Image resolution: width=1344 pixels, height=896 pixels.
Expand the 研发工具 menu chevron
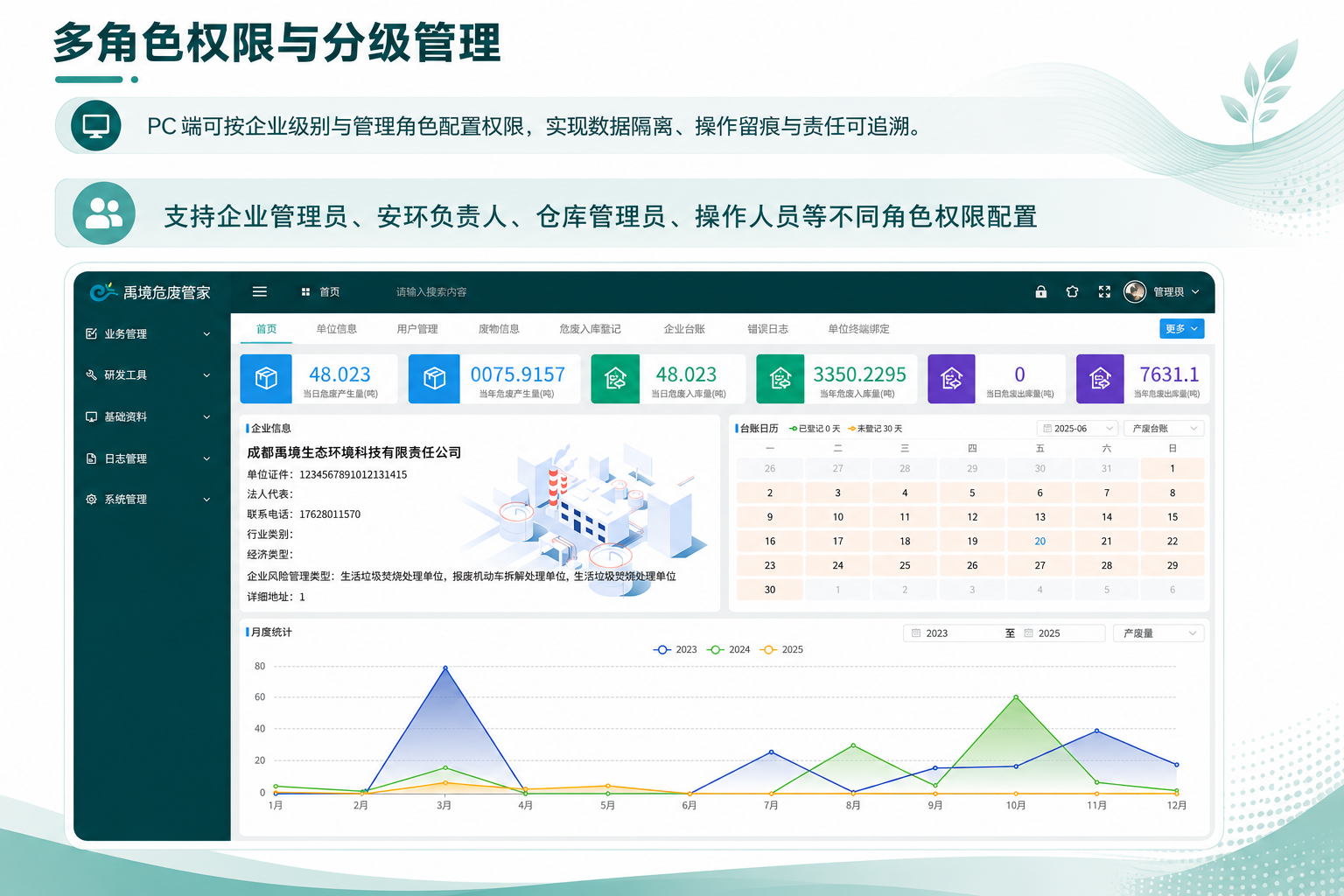206,375
